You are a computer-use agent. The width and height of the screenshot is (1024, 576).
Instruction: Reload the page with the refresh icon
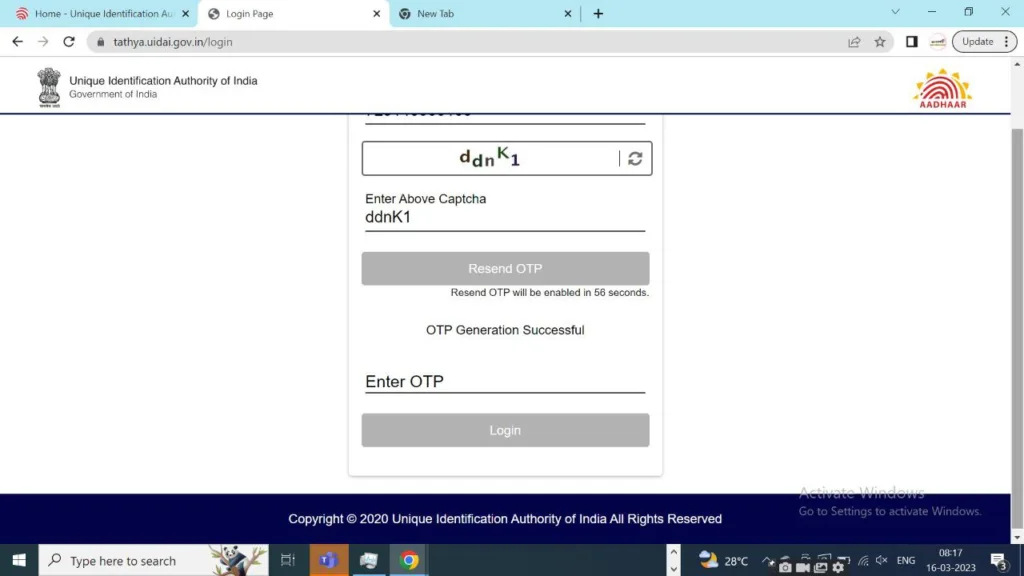pyautogui.click(x=69, y=42)
